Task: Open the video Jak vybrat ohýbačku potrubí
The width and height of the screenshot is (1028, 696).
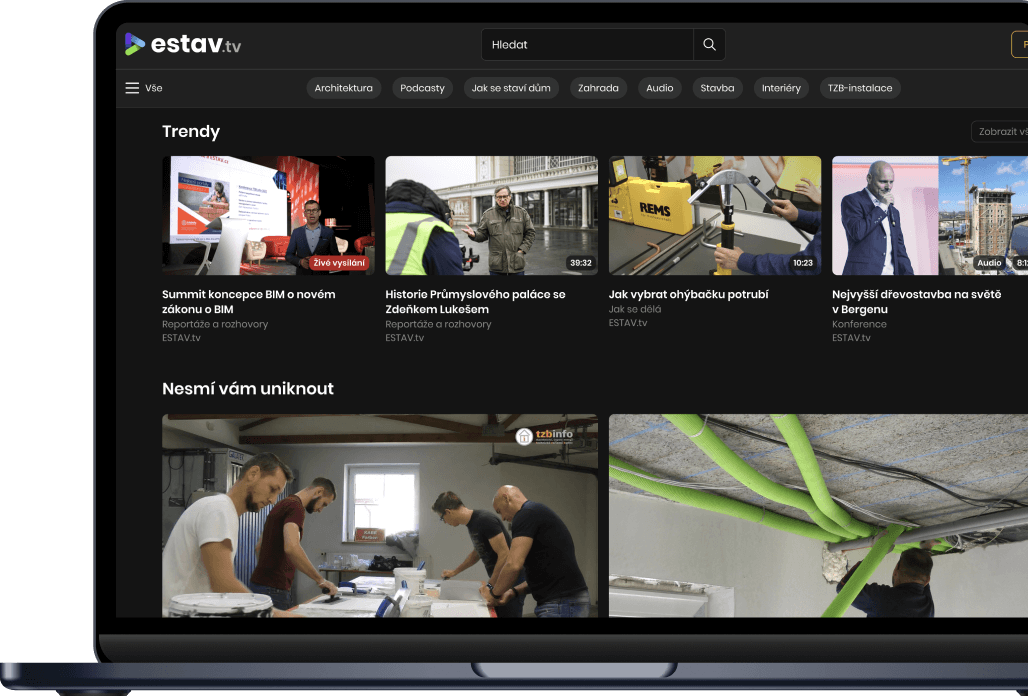Action: point(714,215)
